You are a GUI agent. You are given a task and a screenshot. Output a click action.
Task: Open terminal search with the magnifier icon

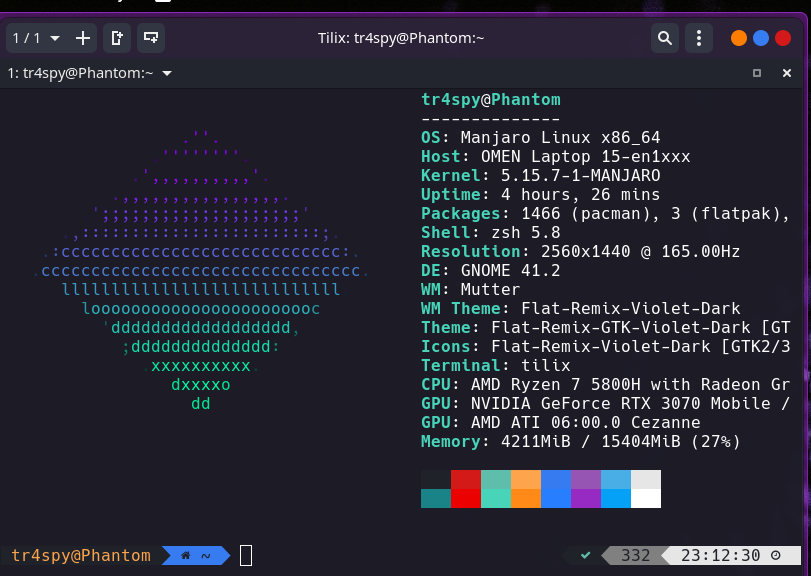coord(665,38)
